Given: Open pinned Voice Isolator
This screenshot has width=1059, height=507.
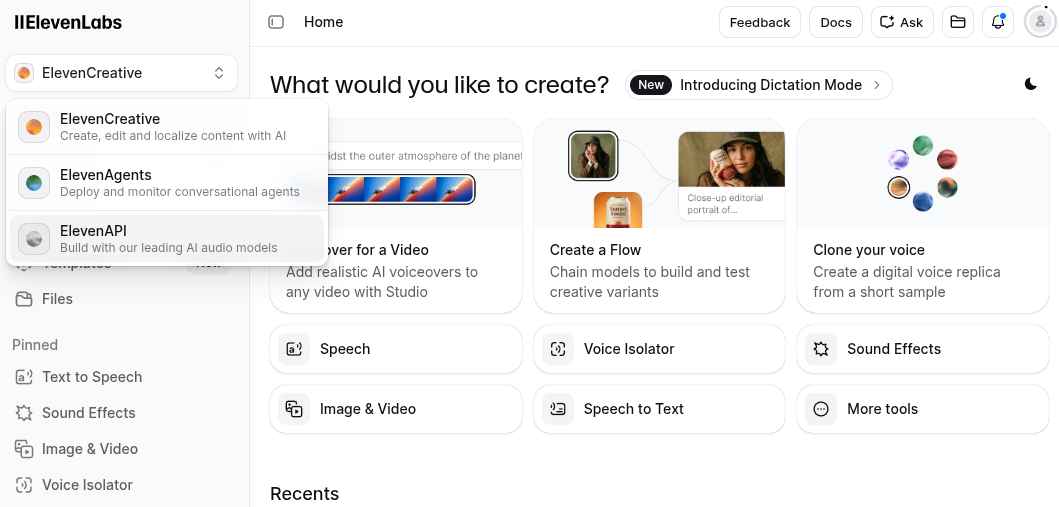Looking at the screenshot, I should 122,485.
